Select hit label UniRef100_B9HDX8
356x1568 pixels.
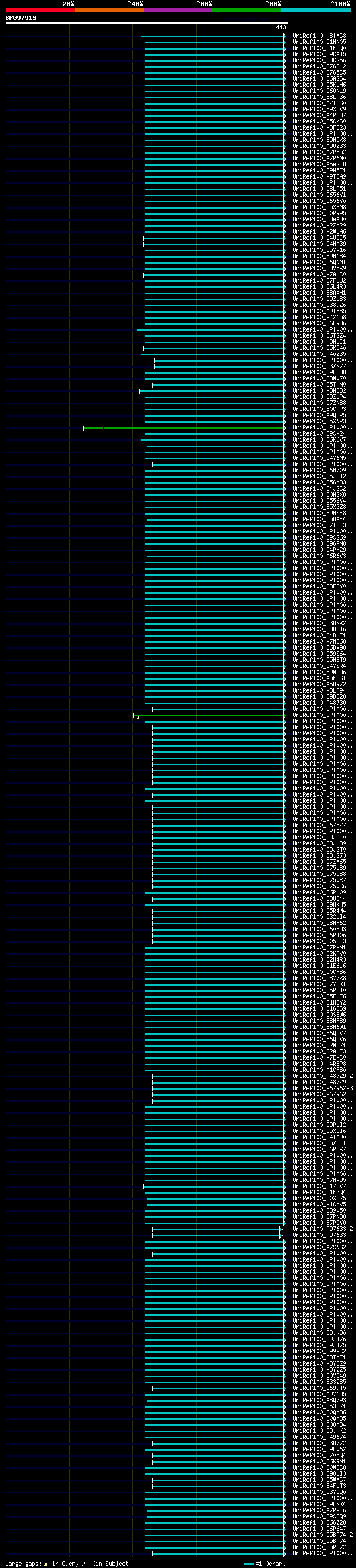coord(319,140)
